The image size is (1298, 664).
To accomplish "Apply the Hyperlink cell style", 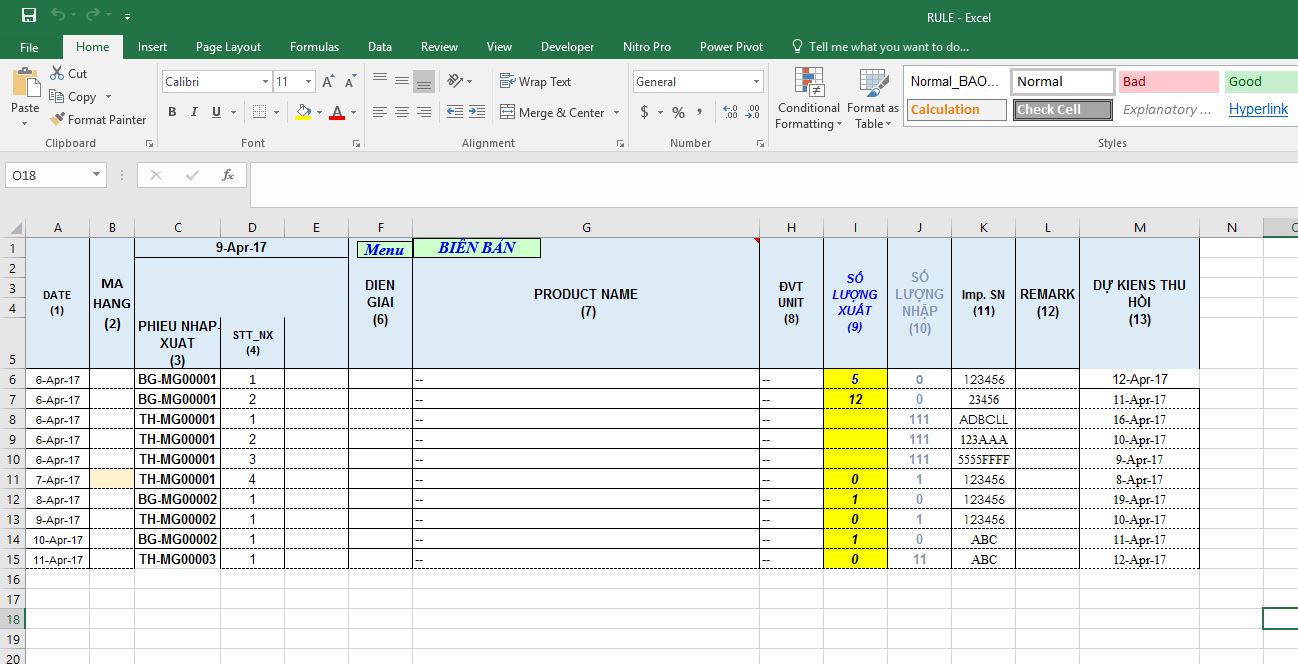I will (1258, 110).
